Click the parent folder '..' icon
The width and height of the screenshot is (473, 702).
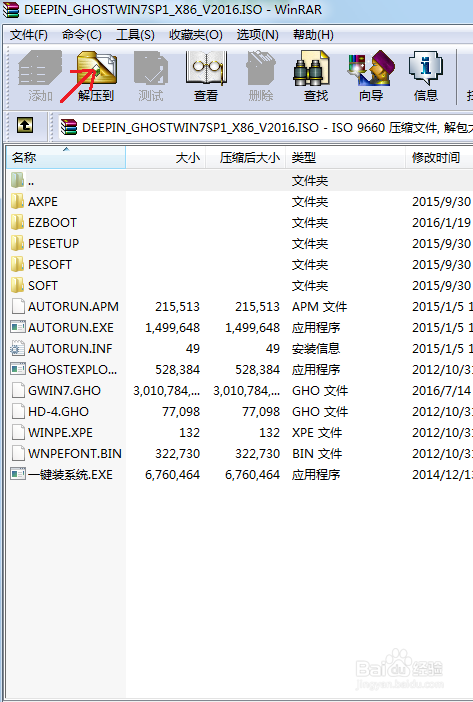point(17,180)
